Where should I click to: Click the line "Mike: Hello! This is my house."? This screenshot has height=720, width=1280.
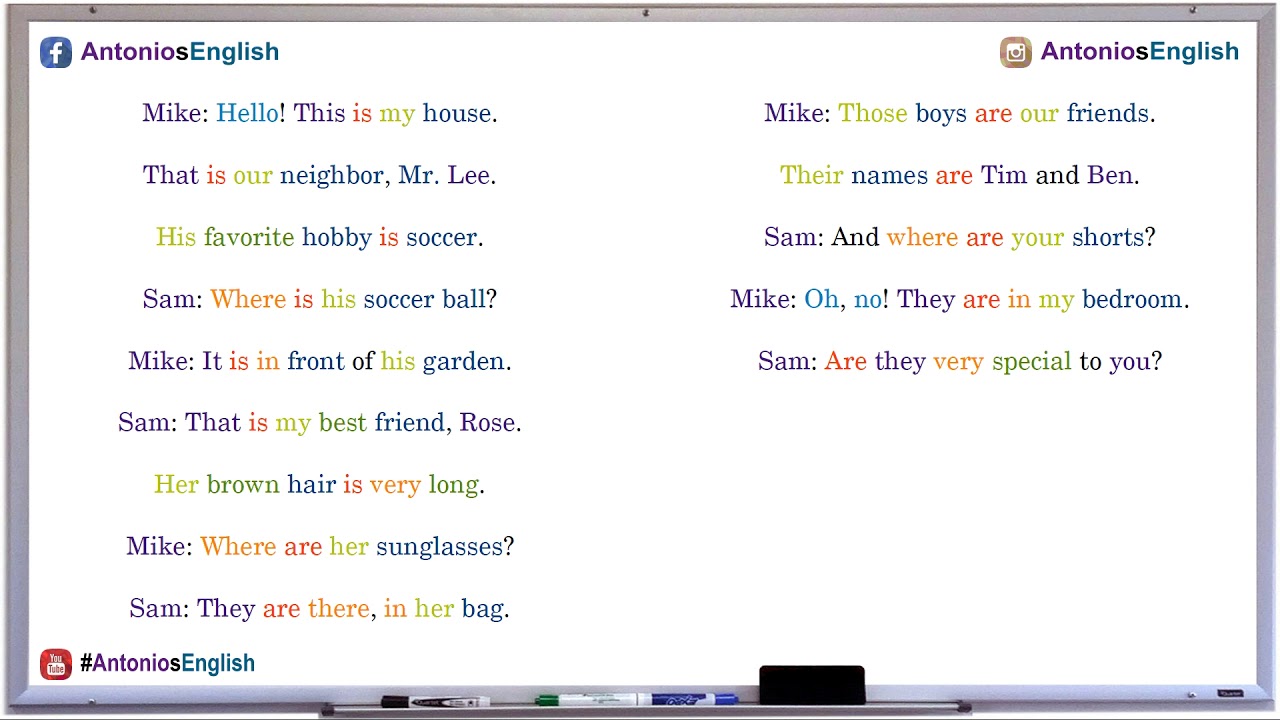(x=320, y=113)
